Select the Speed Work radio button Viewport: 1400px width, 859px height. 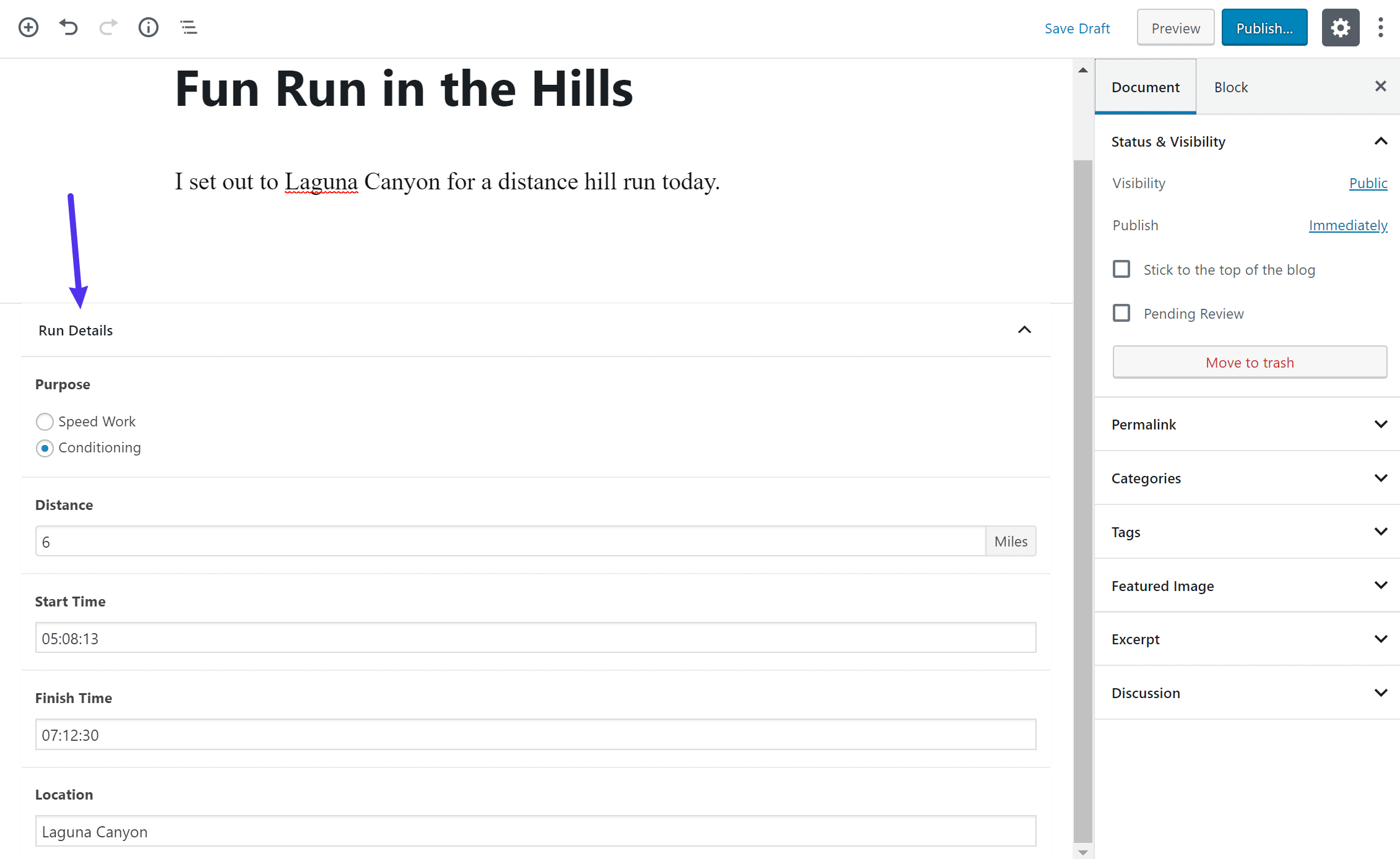(x=45, y=421)
